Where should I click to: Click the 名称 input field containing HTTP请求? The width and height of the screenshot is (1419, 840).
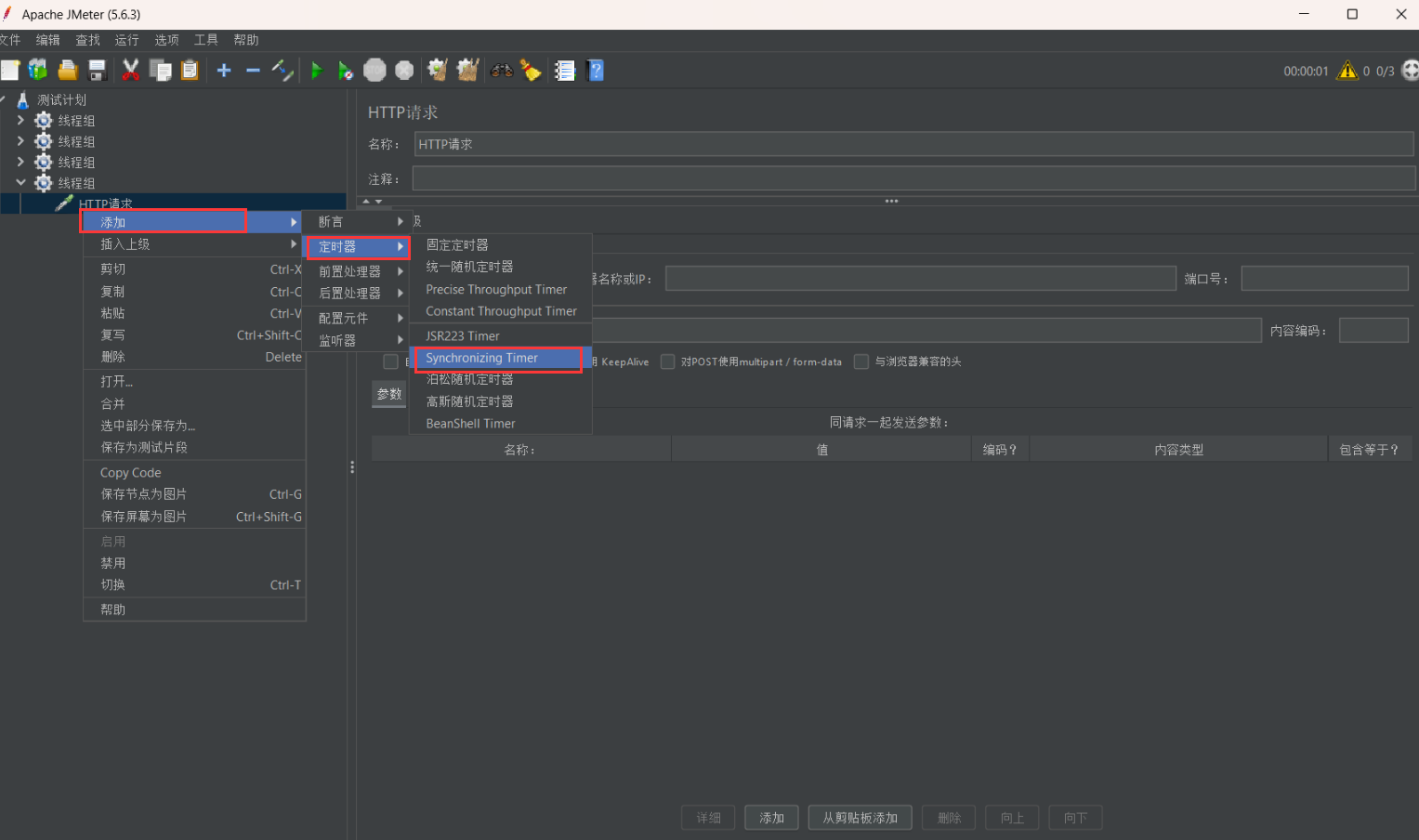(913, 144)
